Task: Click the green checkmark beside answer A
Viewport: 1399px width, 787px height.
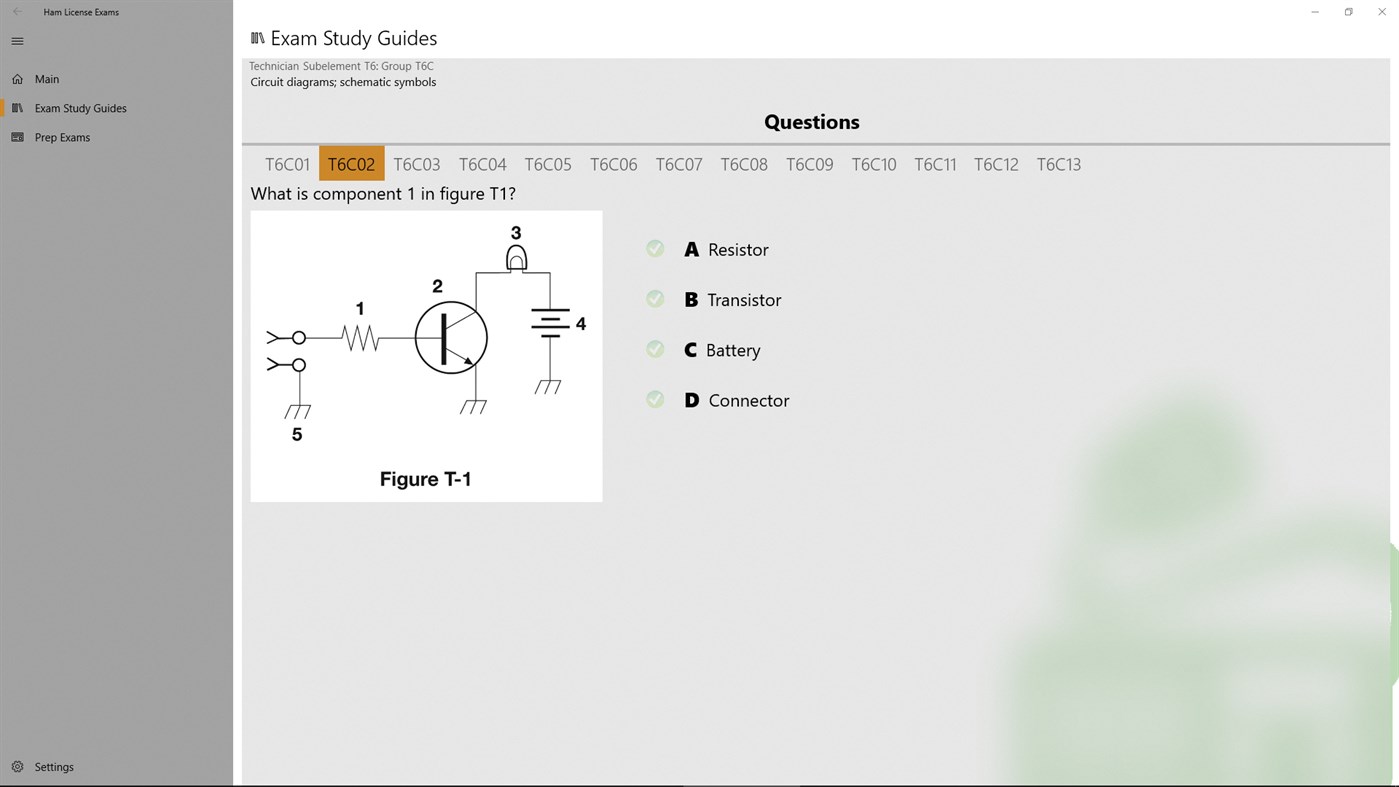Action: click(x=655, y=248)
